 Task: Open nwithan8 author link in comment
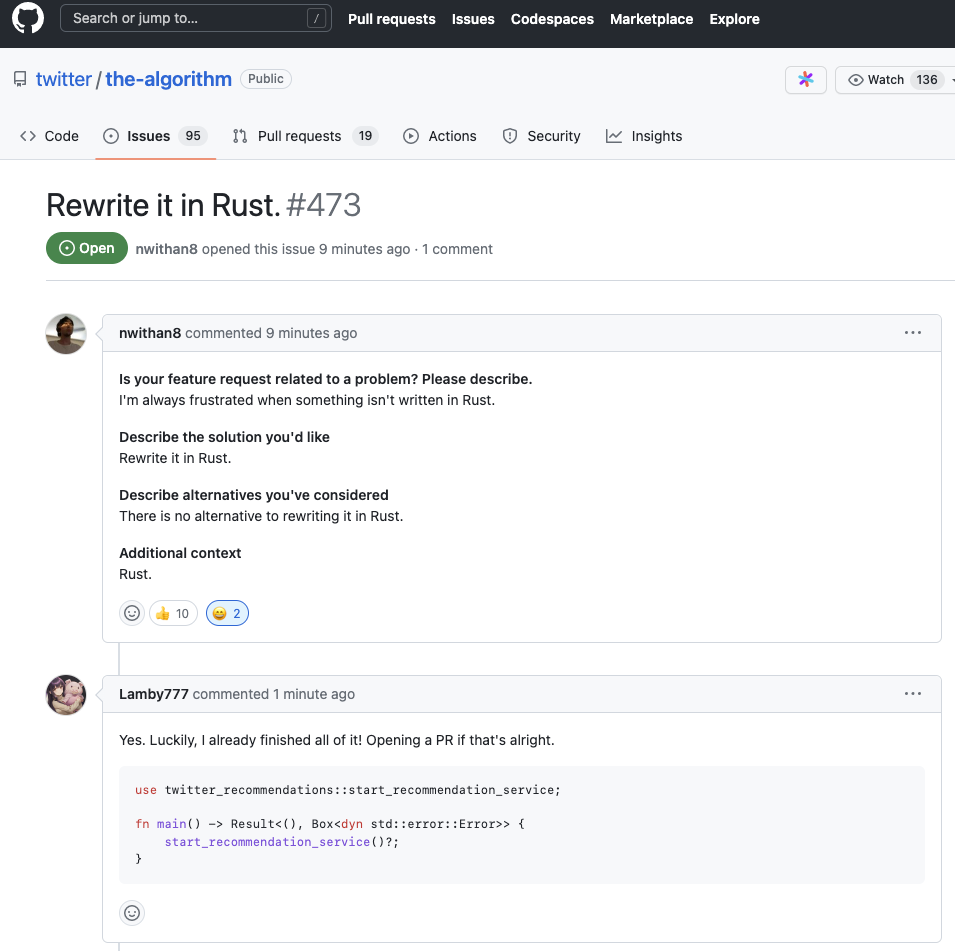(150, 333)
